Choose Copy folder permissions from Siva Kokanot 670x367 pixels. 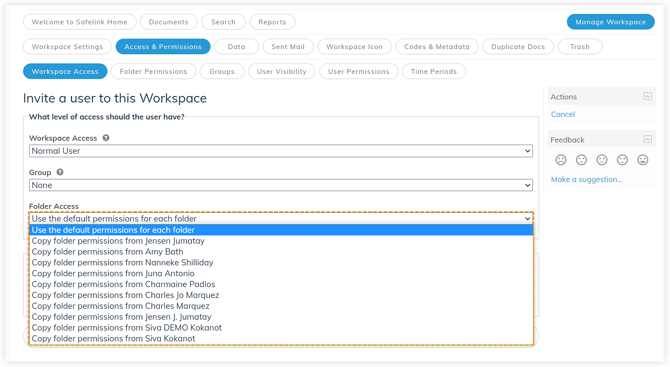click(281, 339)
